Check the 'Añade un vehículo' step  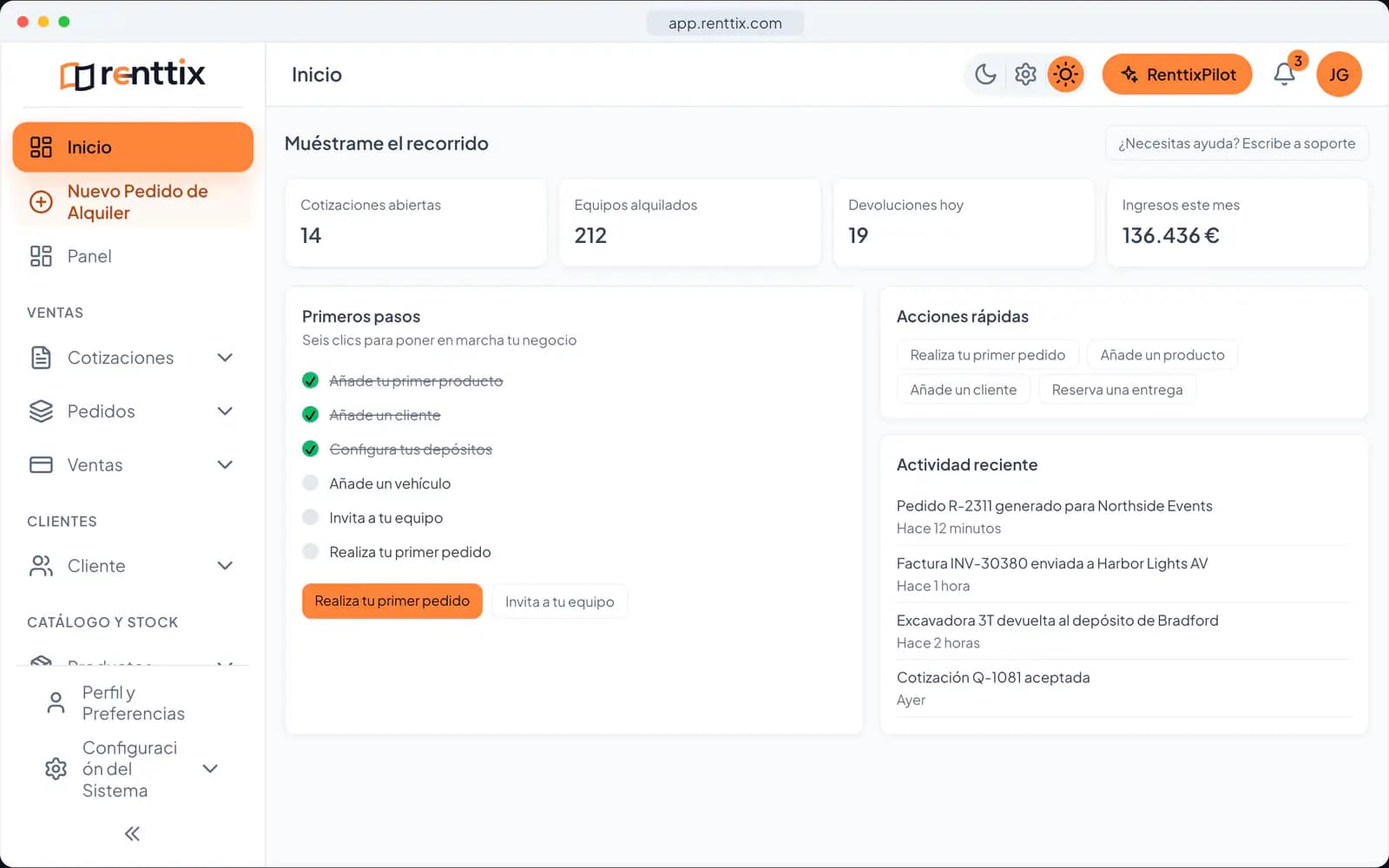point(310,483)
